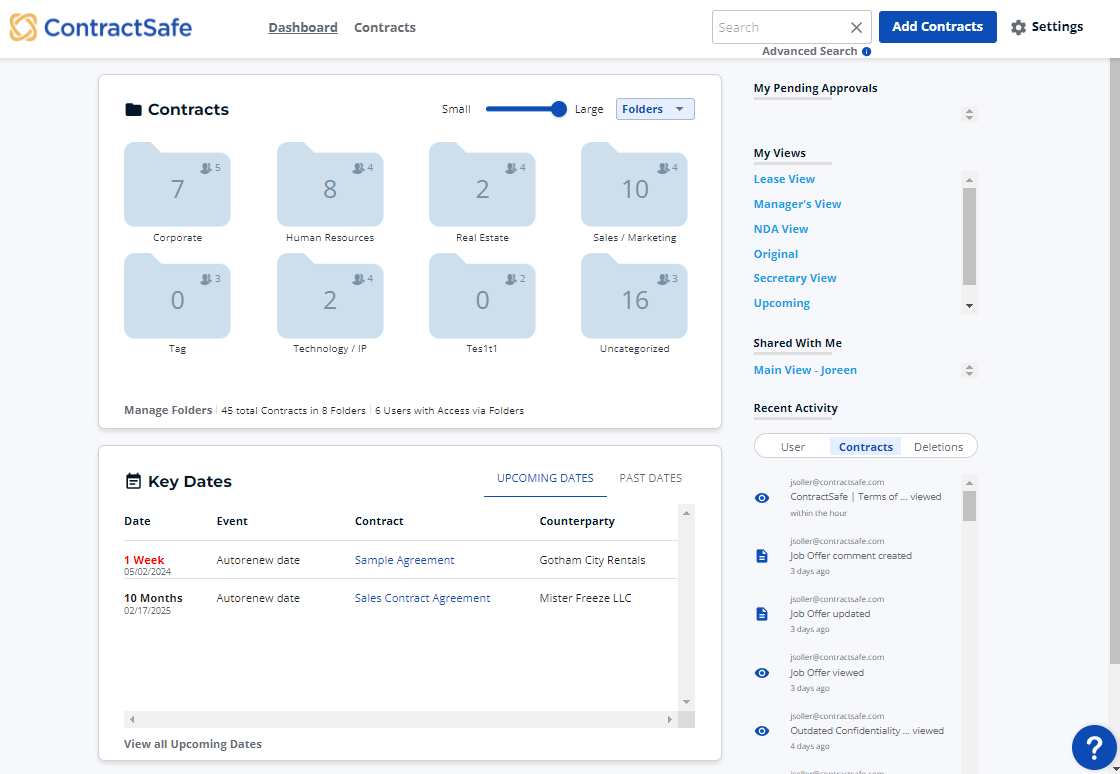Click the Advanced Search info icon

866,51
